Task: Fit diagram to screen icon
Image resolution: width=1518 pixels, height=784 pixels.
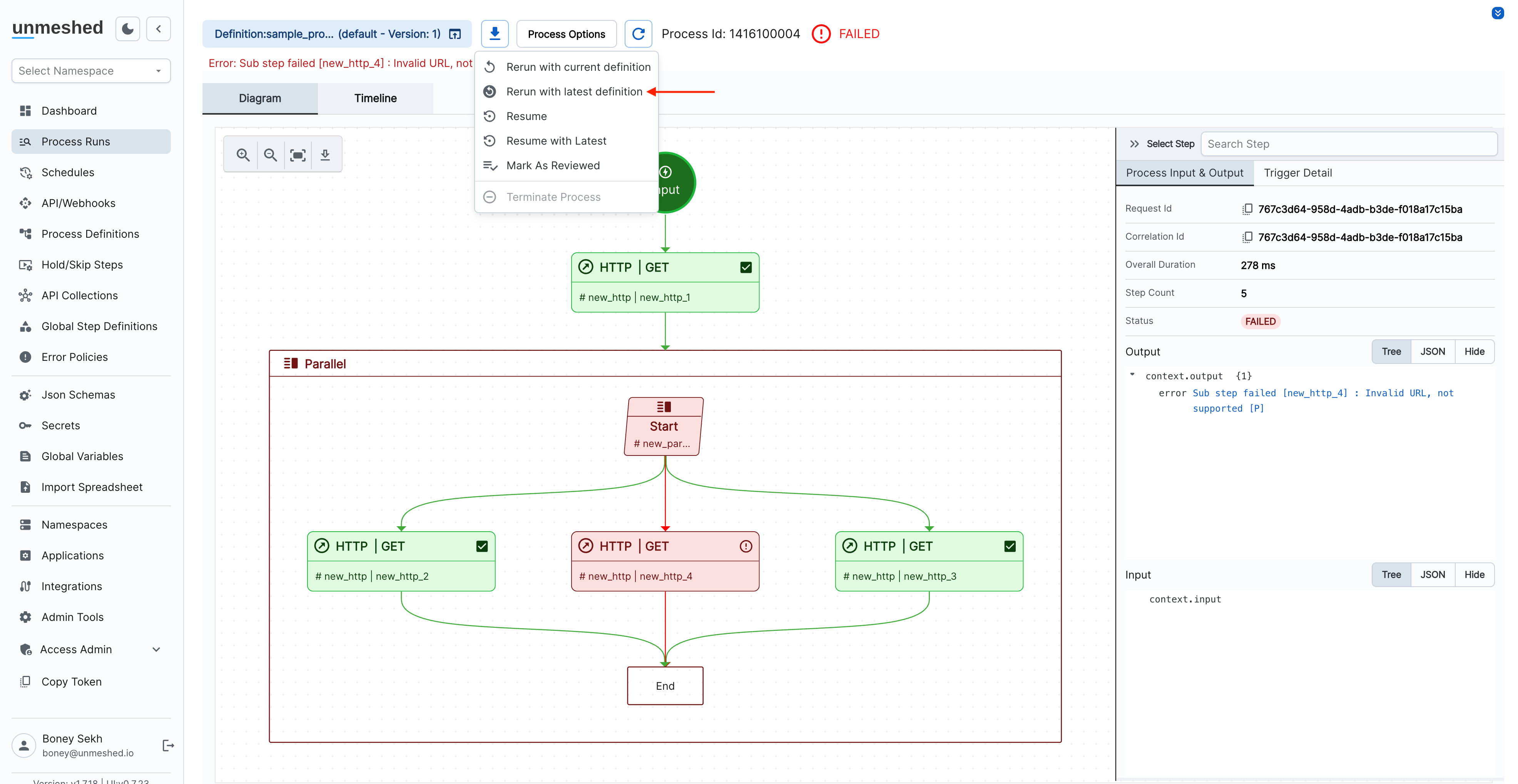Action: coord(298,155)
